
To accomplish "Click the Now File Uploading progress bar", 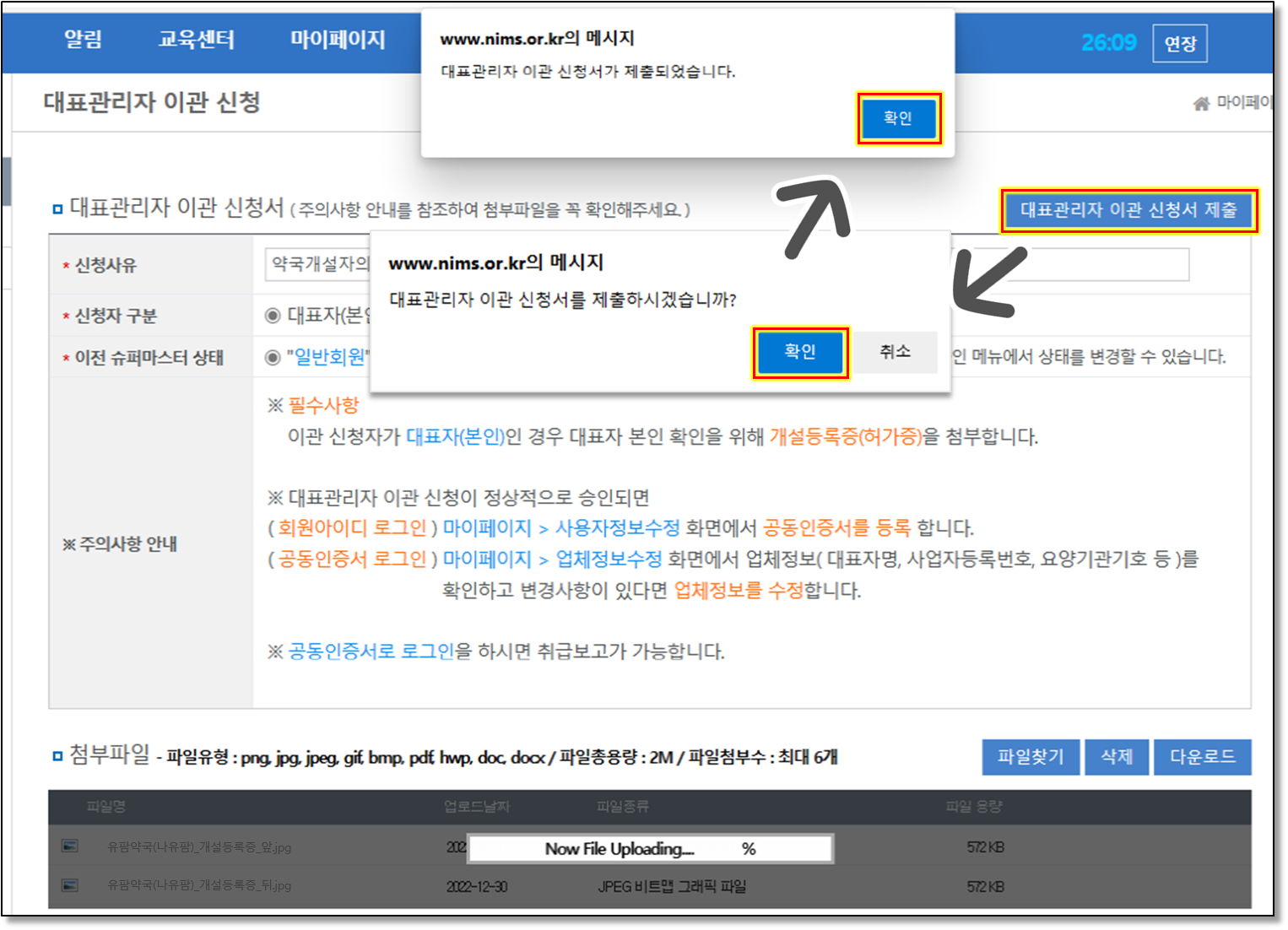I will pyautogui.click(x=650, y=848).
